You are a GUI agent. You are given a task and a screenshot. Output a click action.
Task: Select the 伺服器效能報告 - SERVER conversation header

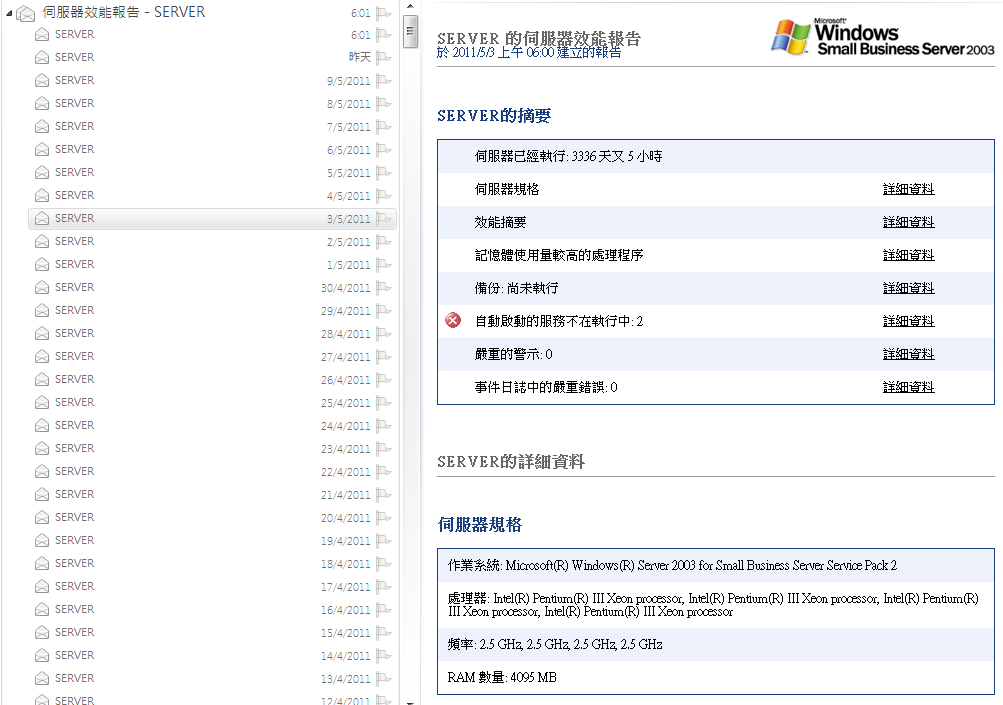point(200,12)
